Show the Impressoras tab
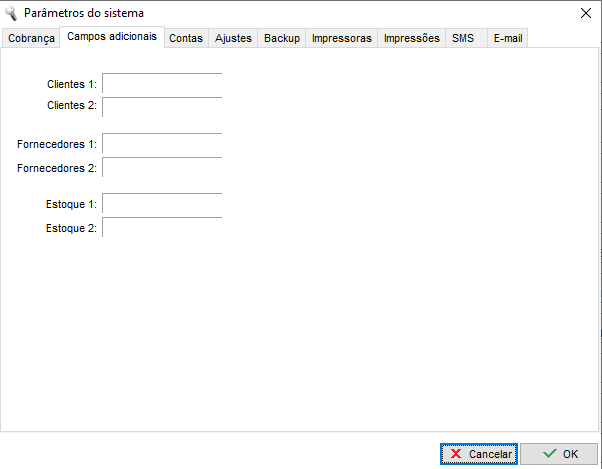 click(x=342, y=38)
